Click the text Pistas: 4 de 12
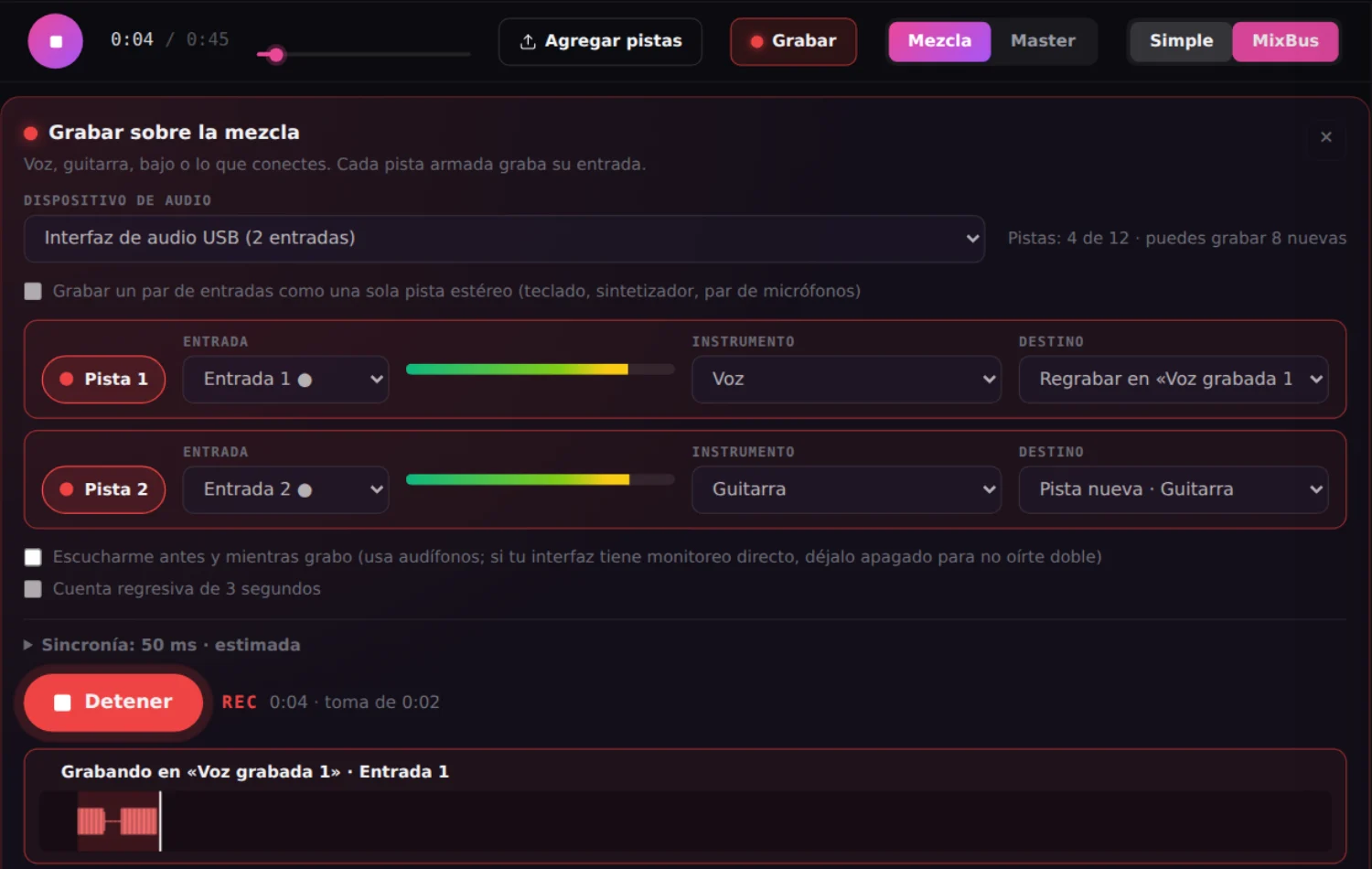The image size is (1372, 869). [x=1068, y=238]
